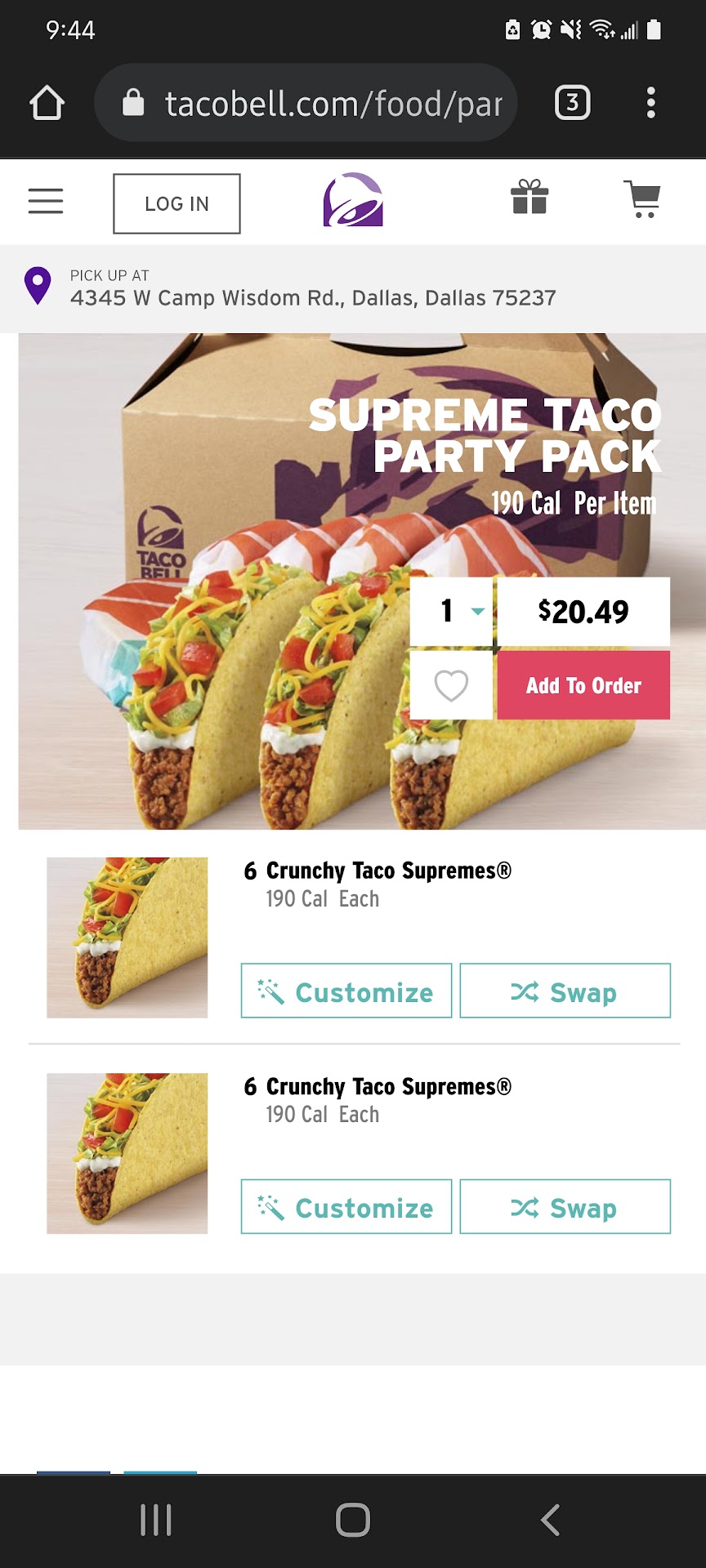
Task: Tap the Taco Bell logo
Action: pyautogui.click(x=353, y=199)
